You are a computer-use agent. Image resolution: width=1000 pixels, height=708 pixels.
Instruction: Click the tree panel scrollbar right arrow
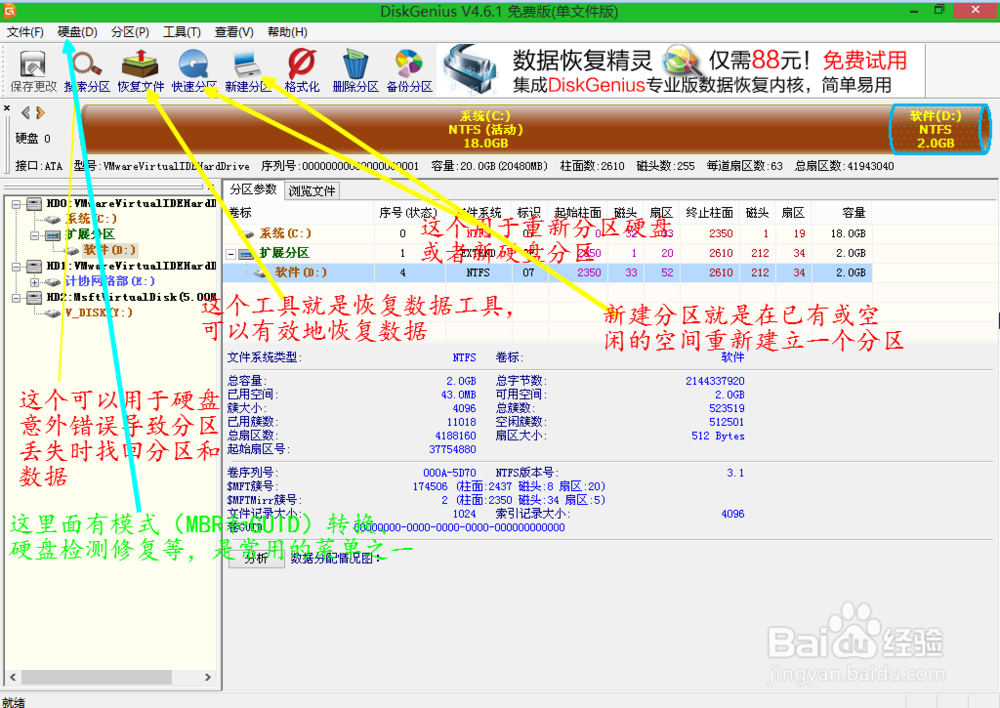[x=208, y=677]
